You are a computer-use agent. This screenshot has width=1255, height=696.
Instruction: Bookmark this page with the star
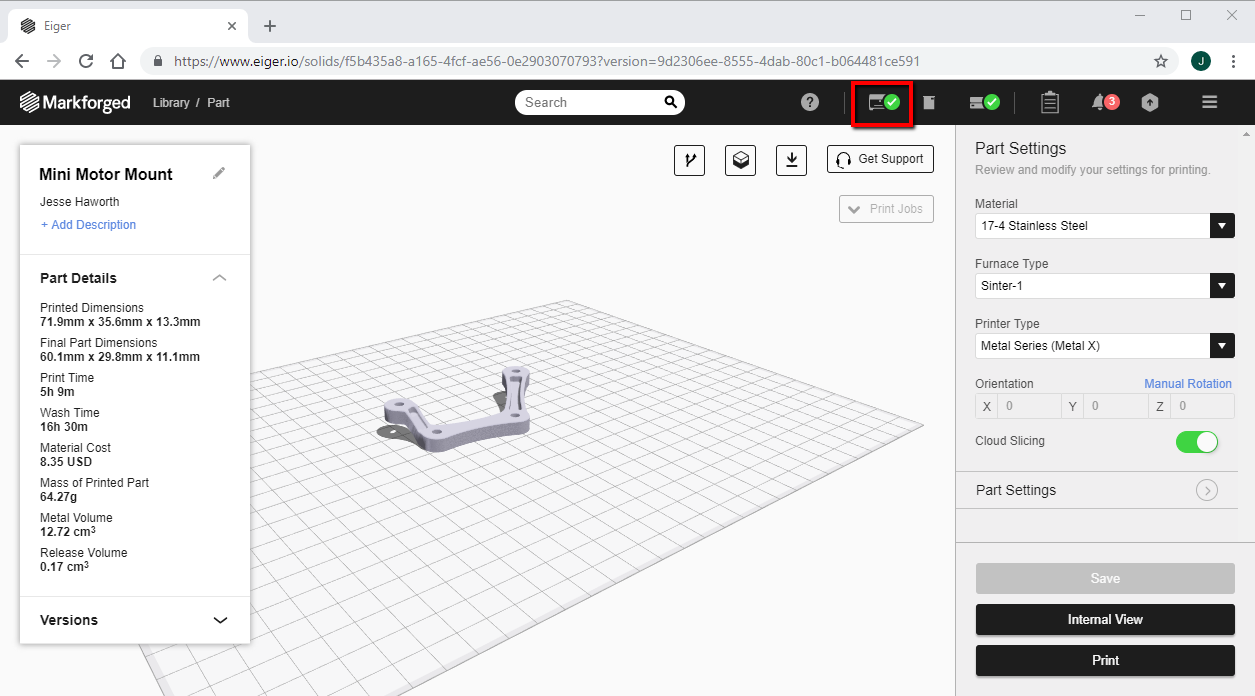[x=1161, y=61]
